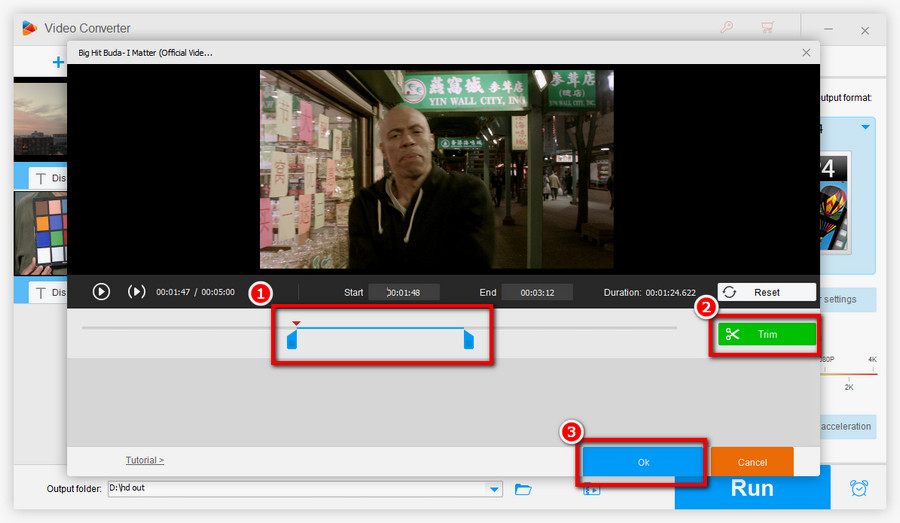The width and height of the screenshot is (900, 523).
Task: Select the left blue trim handle
Action: pos(292,339)
